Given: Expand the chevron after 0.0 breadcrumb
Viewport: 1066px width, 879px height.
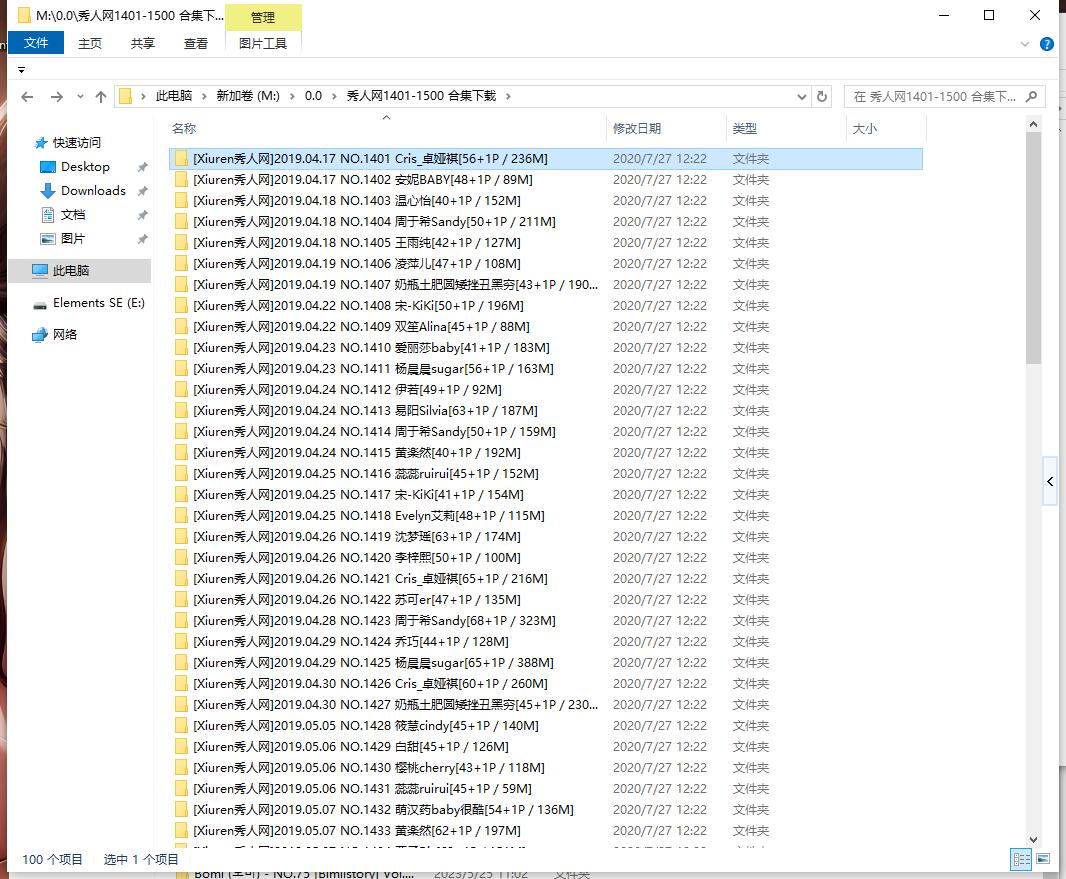Looking at the screenshot, I should (x=334, y=97).
